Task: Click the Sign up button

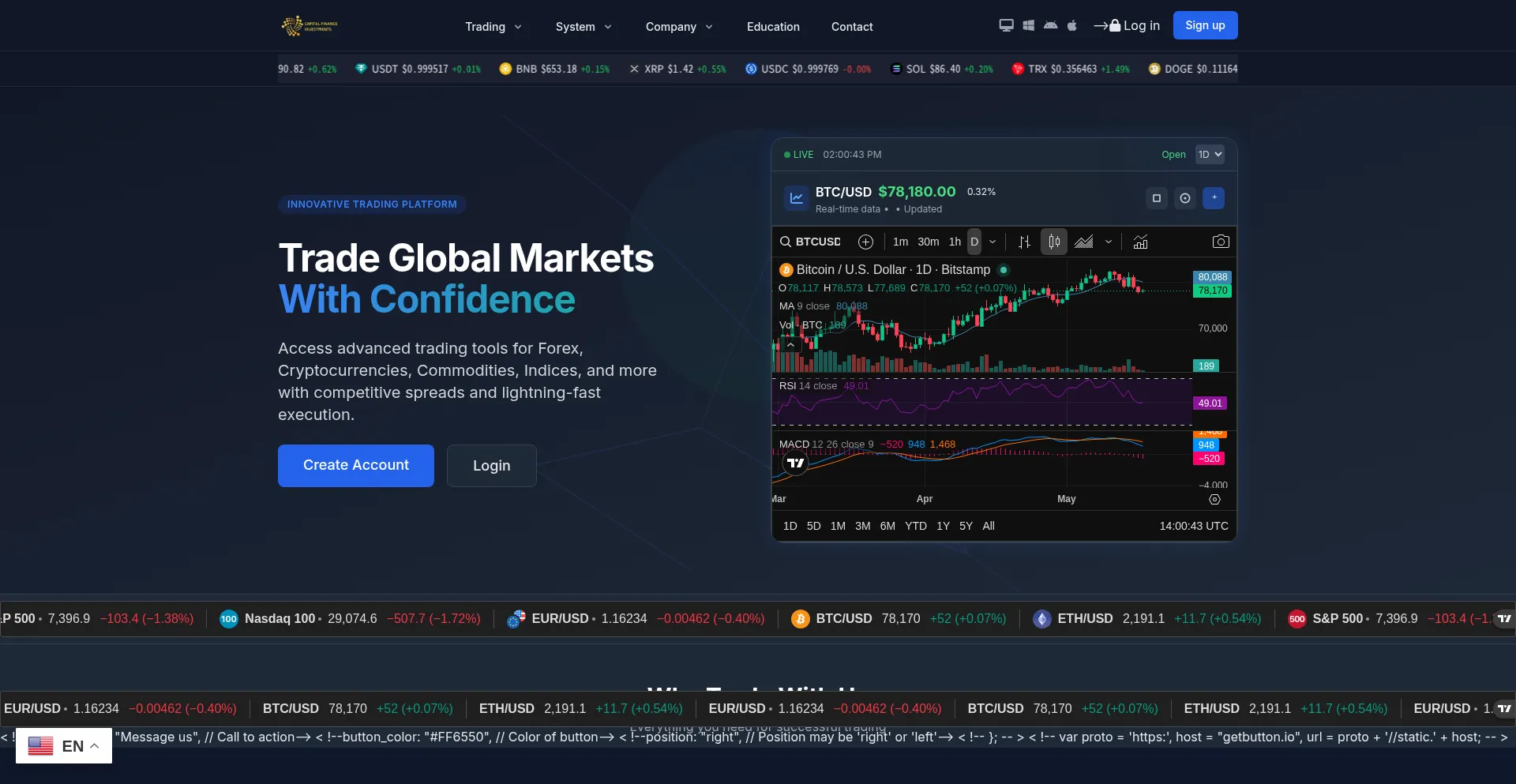Action: click(1205, 25)
